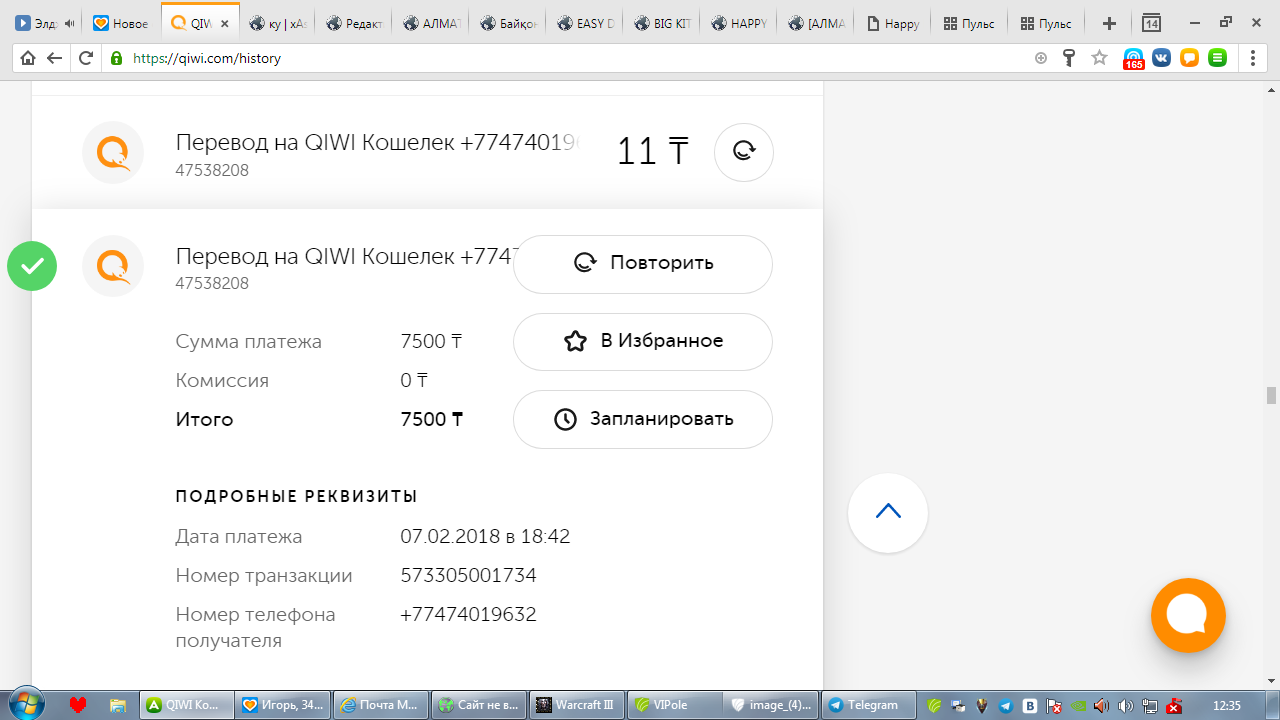This screenshot has height=720, width=1280.
Task: Close the active QIWI tab
Action: (x=224, y=23)
